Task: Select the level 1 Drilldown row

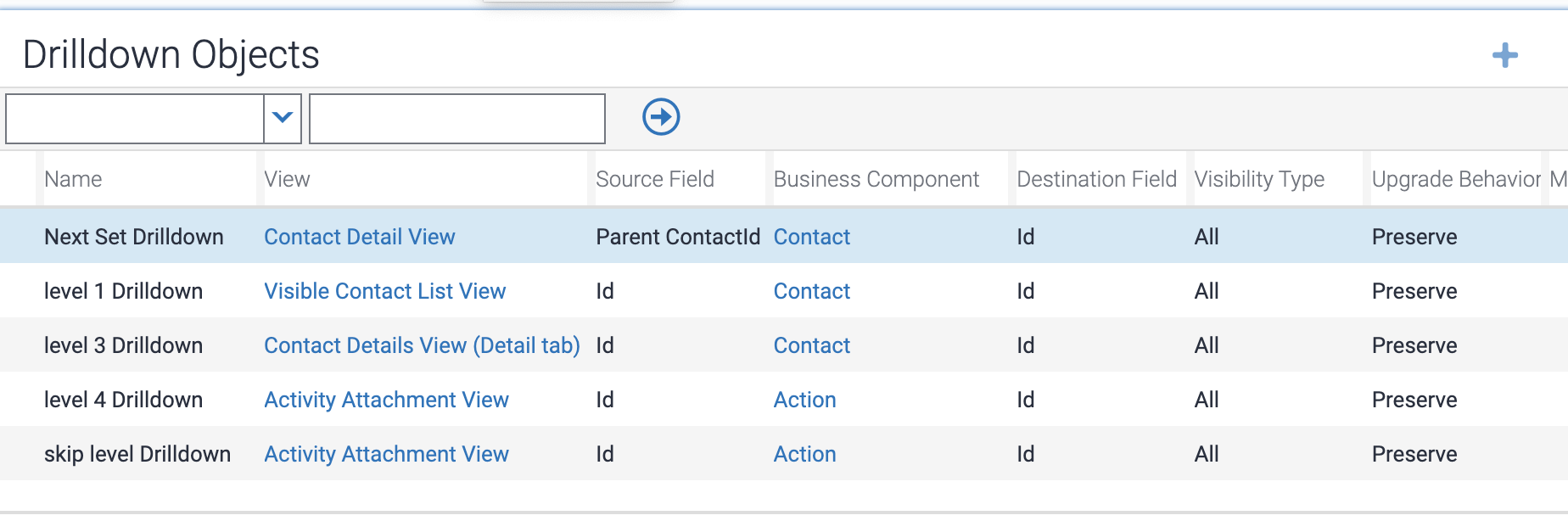Action: coord(123,291)
